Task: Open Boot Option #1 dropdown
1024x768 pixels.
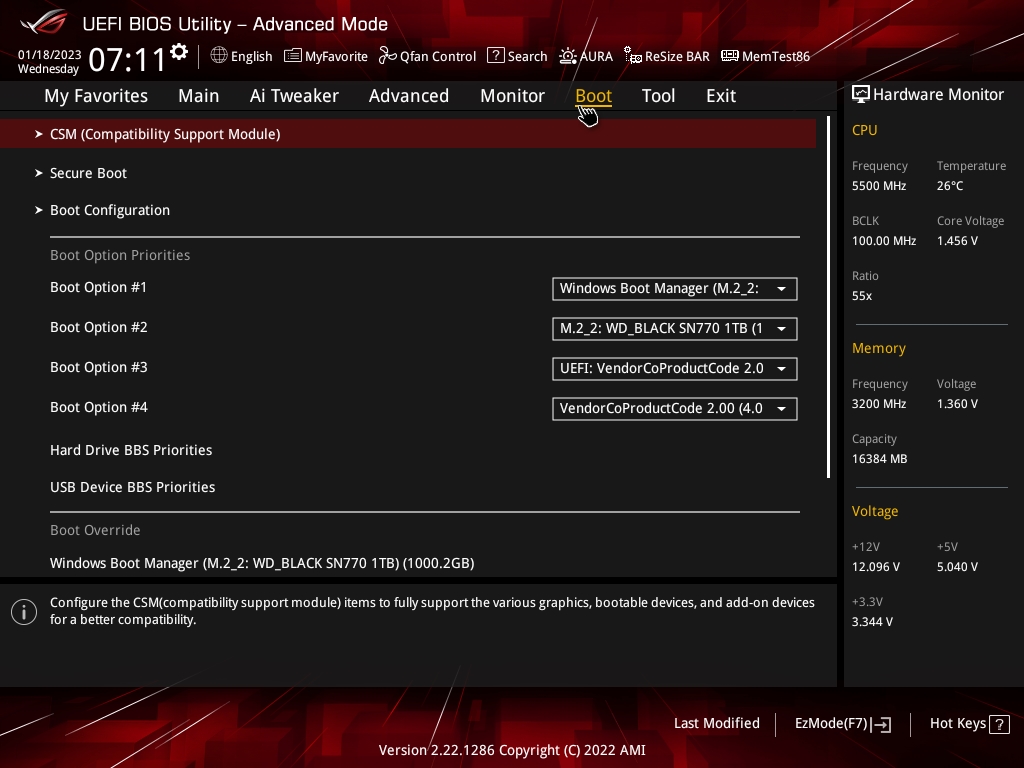Action: [675, 289]
